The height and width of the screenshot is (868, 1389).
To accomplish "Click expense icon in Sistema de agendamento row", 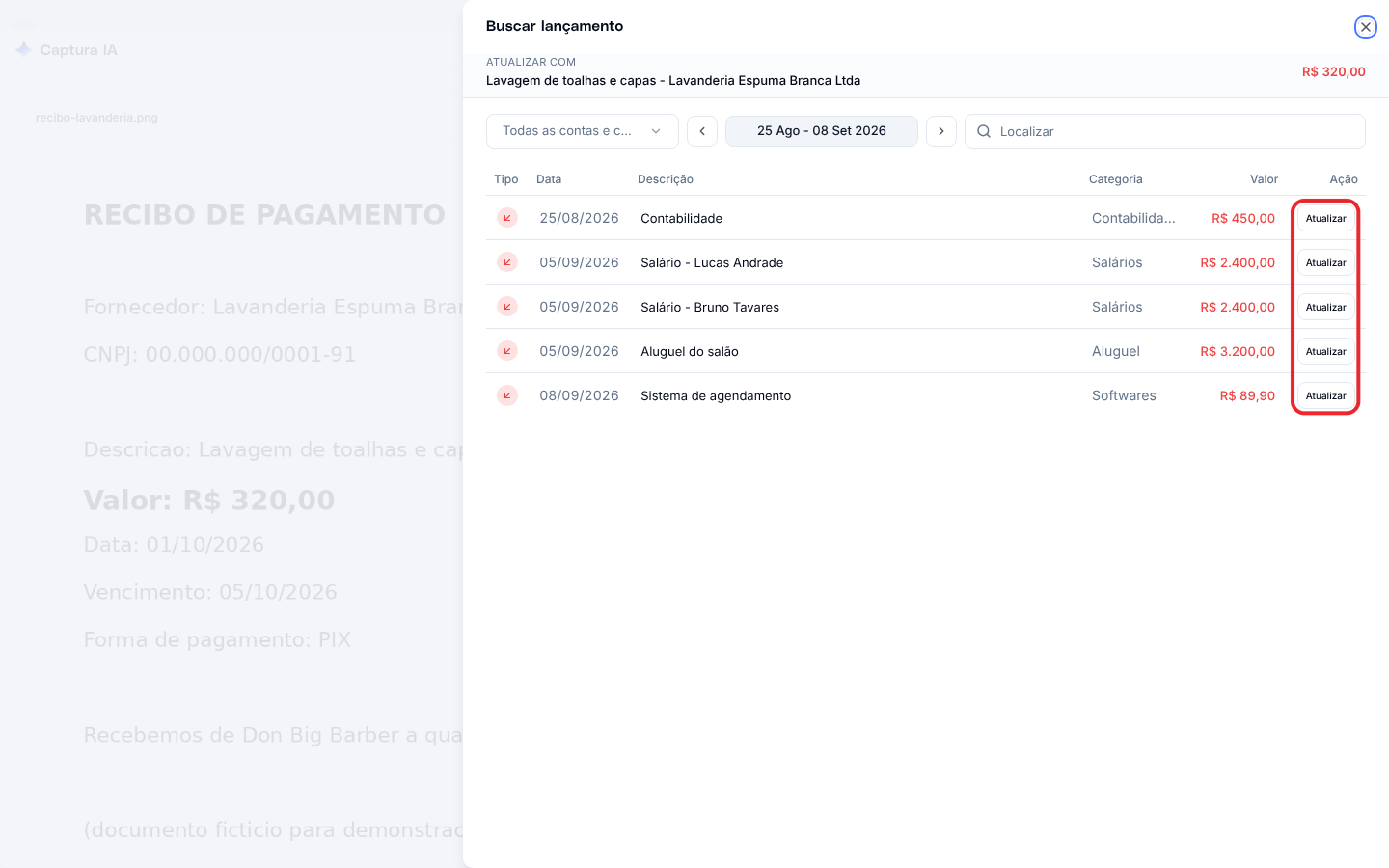I will coord(507,395).
